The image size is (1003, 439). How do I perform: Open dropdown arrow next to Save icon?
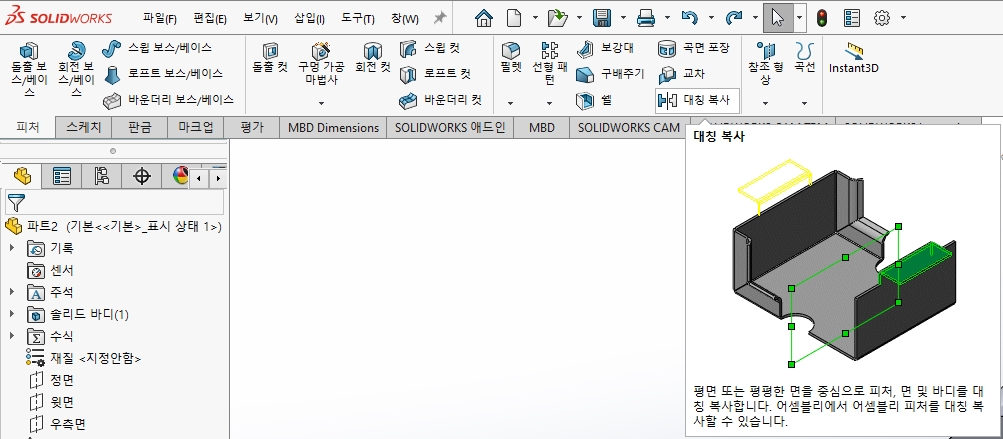pos(623,18)
